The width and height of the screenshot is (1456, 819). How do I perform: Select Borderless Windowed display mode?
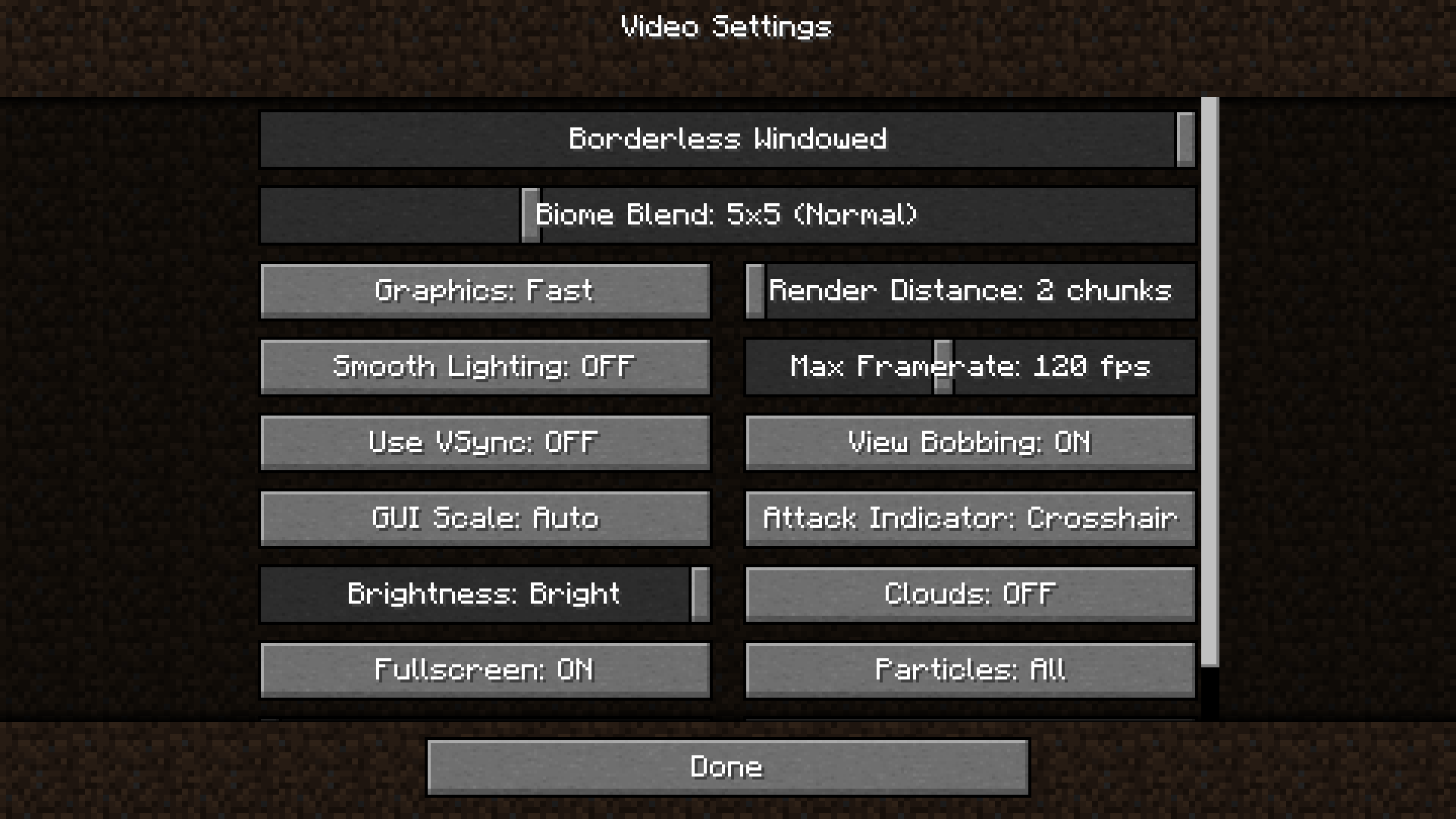(728, 139)
